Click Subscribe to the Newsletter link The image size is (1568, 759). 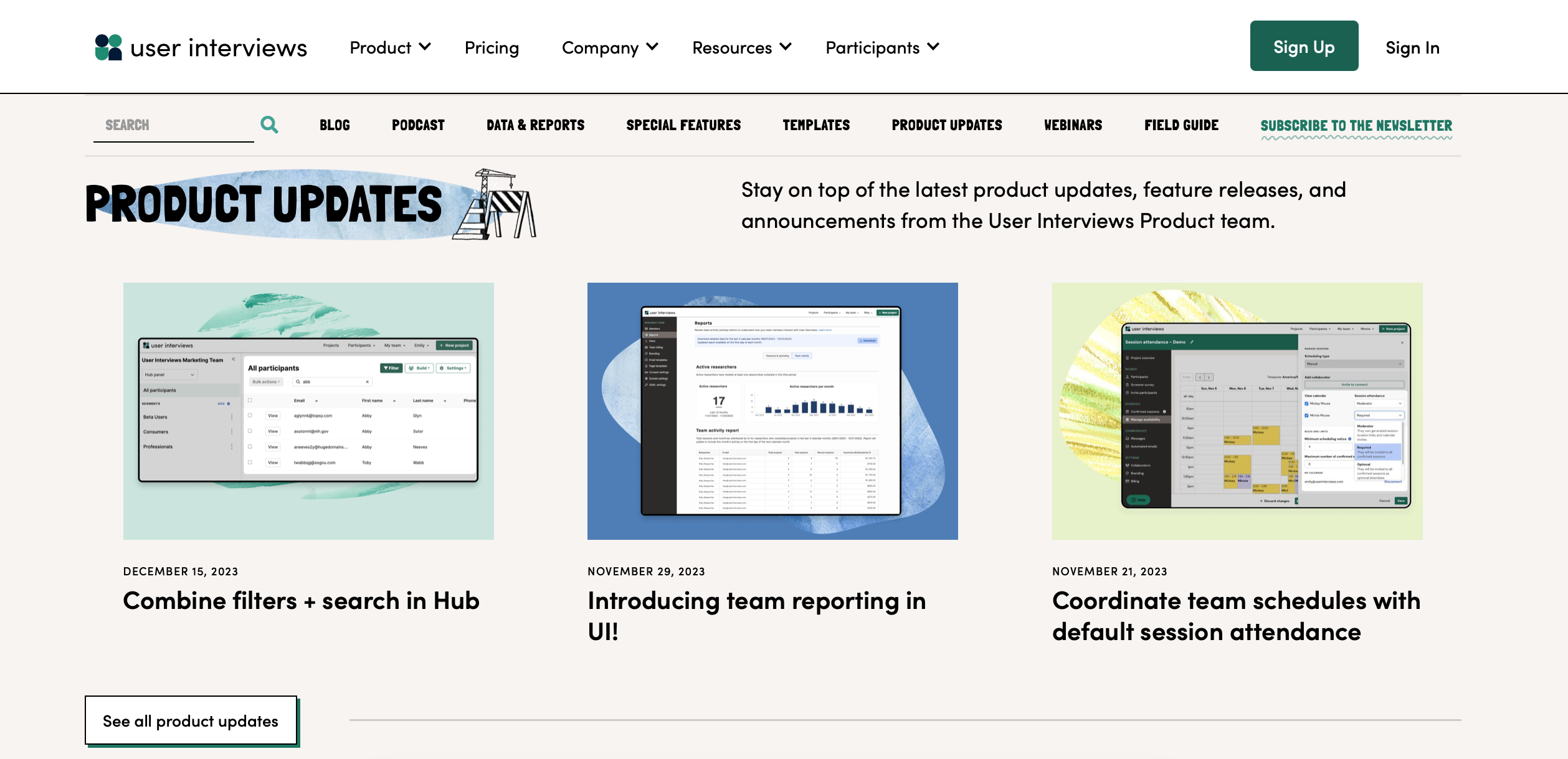click(1356, 126)
